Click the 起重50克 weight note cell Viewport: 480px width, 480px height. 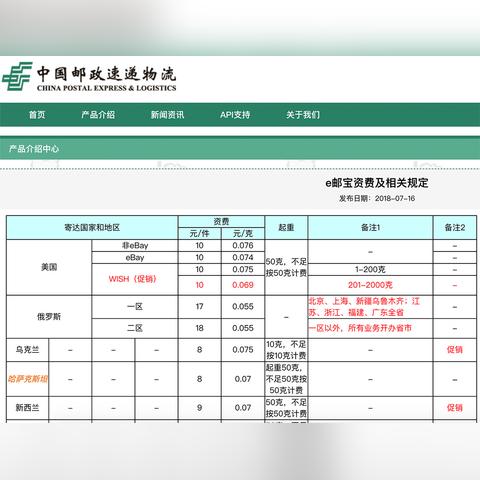tap(286, 379)
